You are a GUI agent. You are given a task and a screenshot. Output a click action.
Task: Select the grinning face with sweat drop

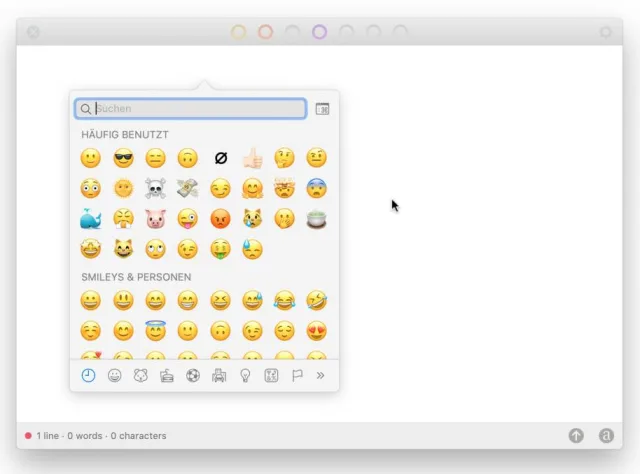pyautogui.click(x=253, y=300)
